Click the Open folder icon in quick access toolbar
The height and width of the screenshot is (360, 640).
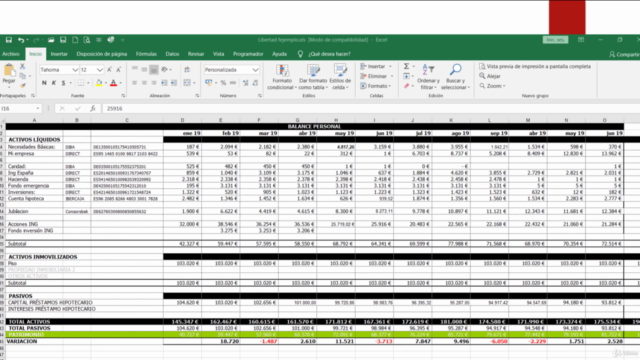pos(51,40)
